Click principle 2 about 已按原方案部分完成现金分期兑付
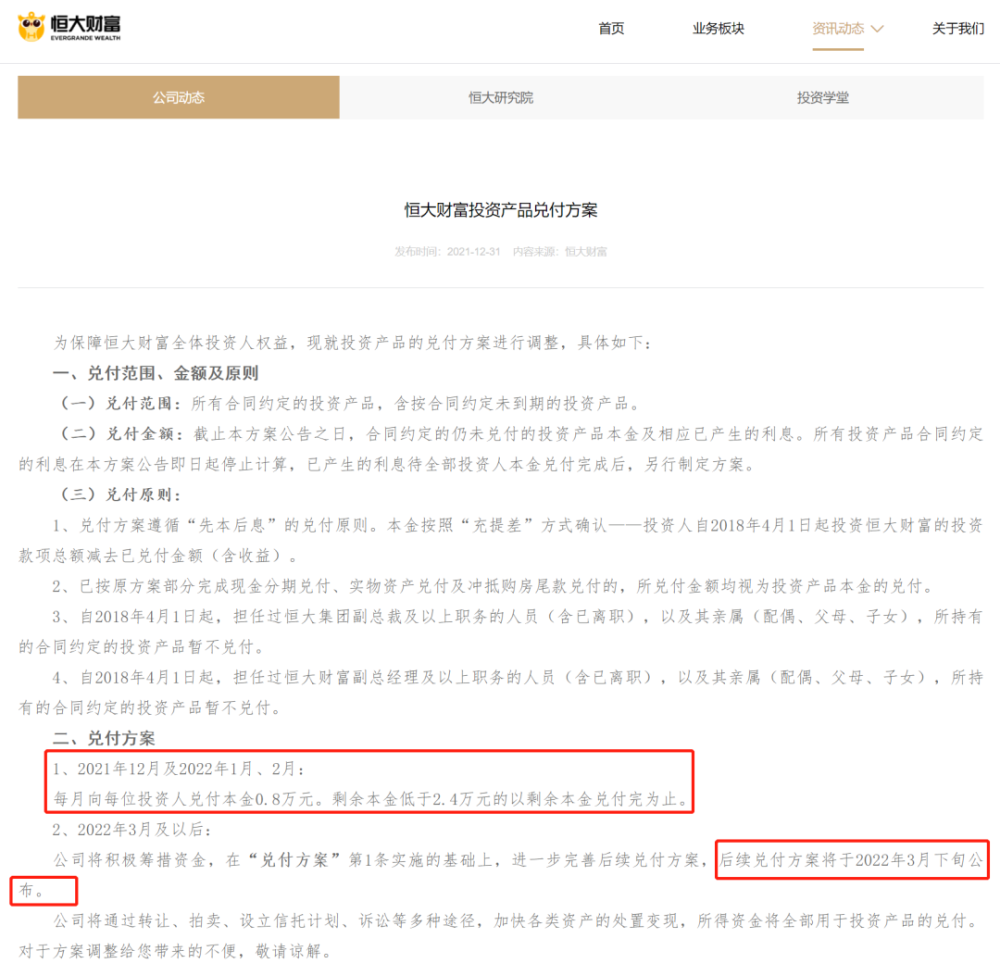The image size is (1000, 976). click(493, 586)
